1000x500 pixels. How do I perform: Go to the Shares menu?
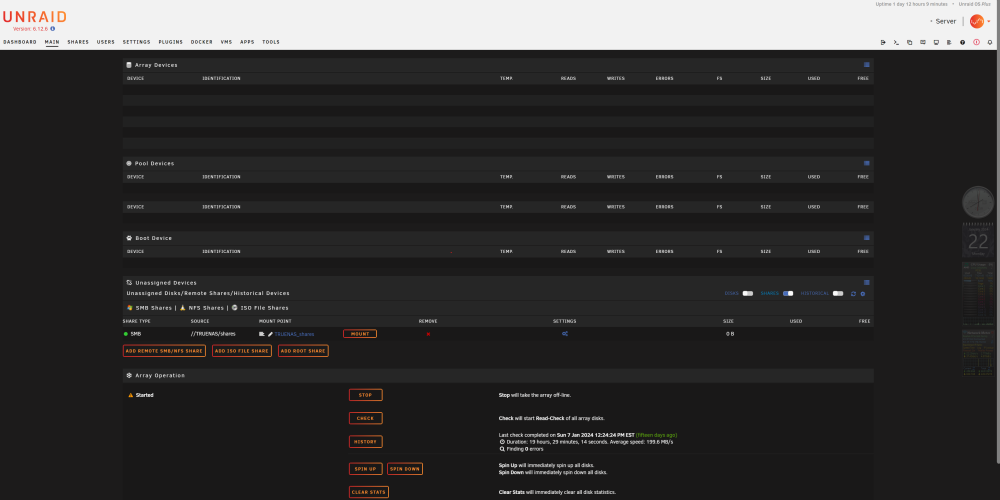(x=78, y=42)
